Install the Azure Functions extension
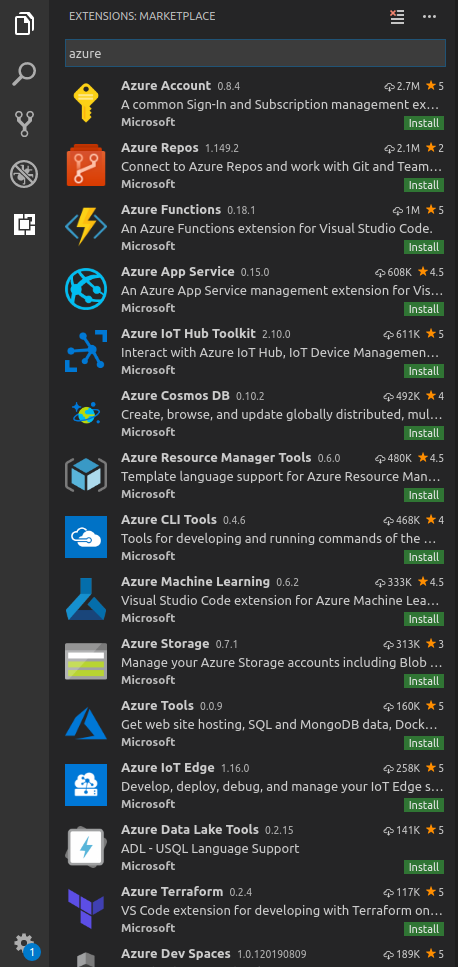458x967 pixels. coord(424,247)
